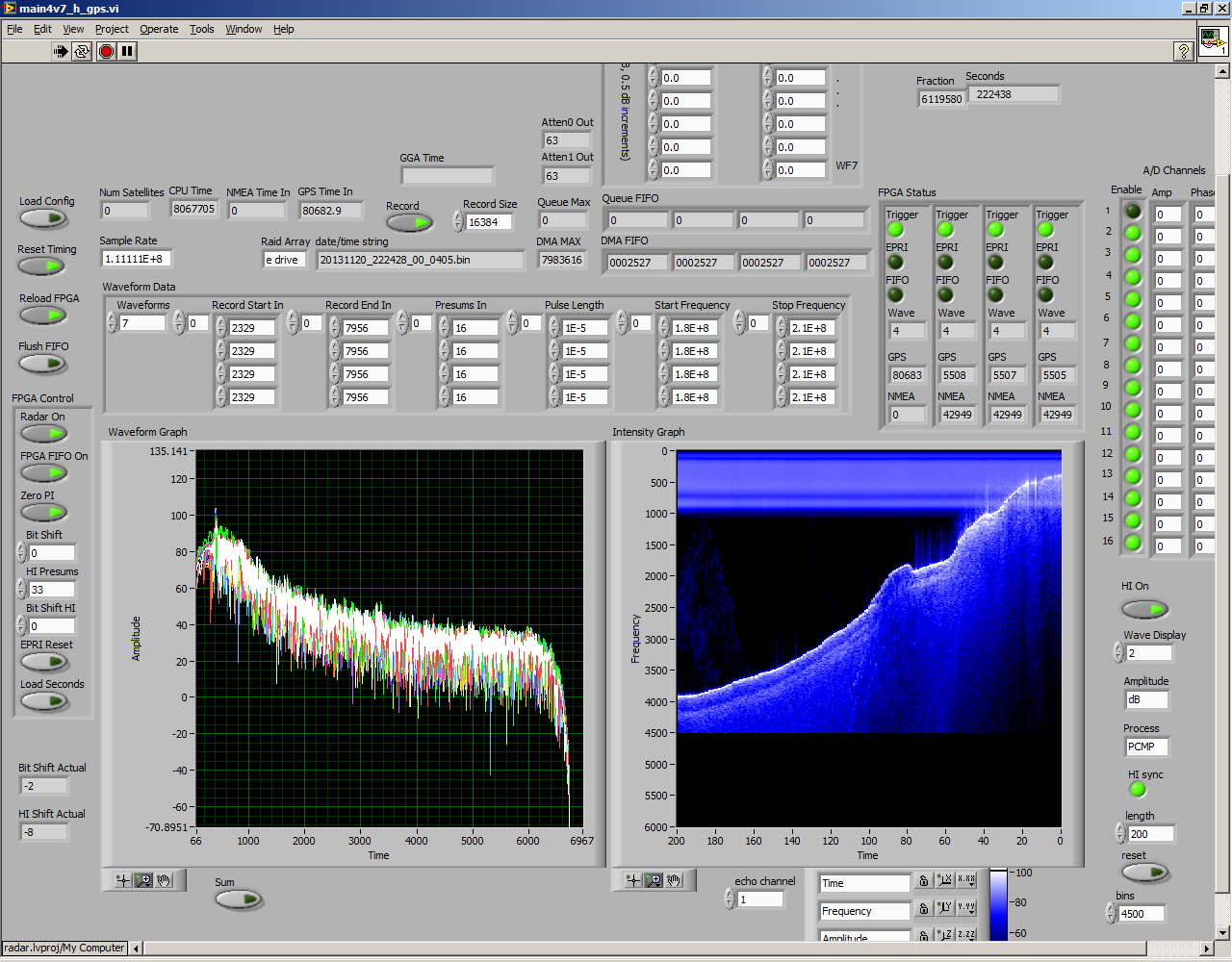Screen dimensions: 1232x962
Task: Click the Pause button in the toolbar
Action: 128,51
